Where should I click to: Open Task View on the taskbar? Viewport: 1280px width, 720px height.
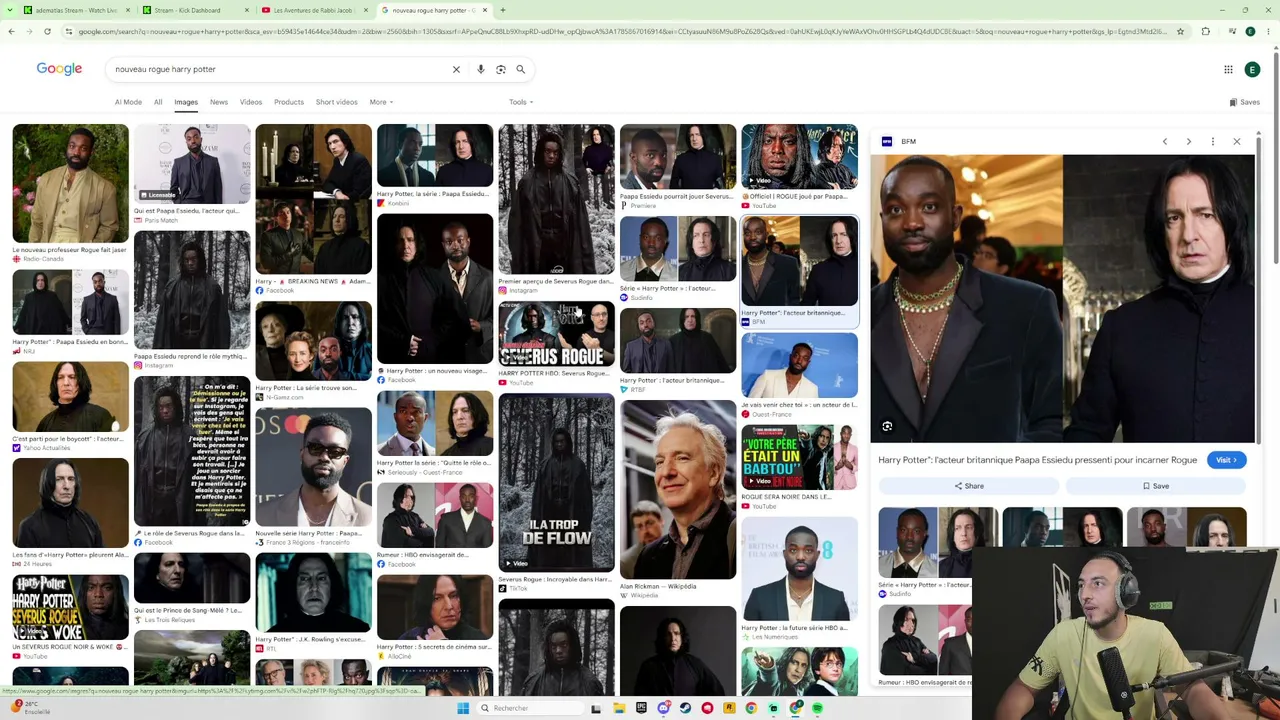coord(596,708)
